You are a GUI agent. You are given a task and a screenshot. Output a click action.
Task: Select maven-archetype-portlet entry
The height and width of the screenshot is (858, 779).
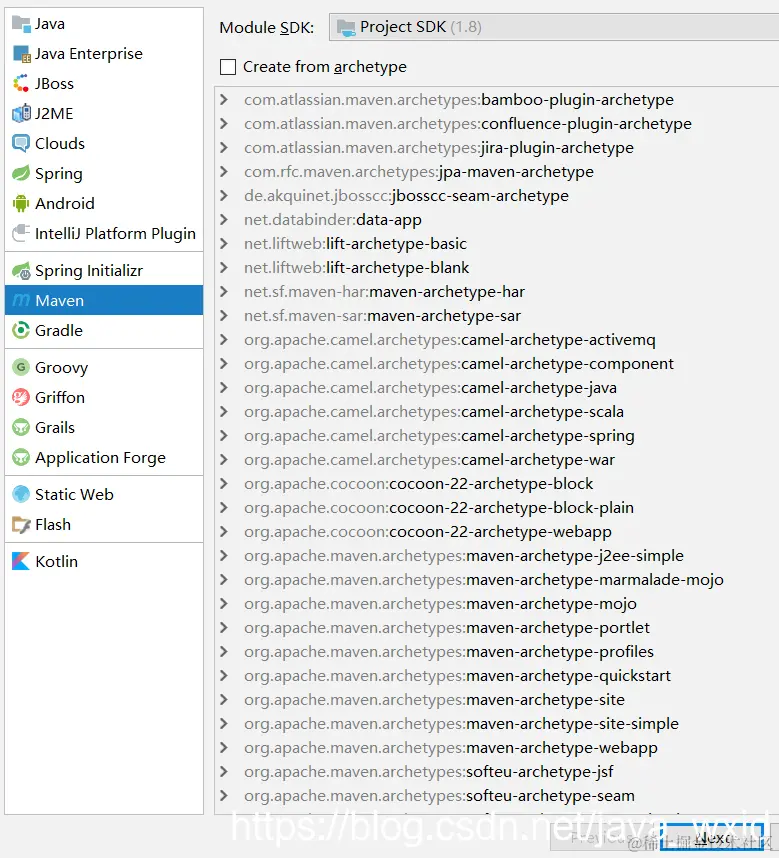pyautogui.click(x=447, y=628)
